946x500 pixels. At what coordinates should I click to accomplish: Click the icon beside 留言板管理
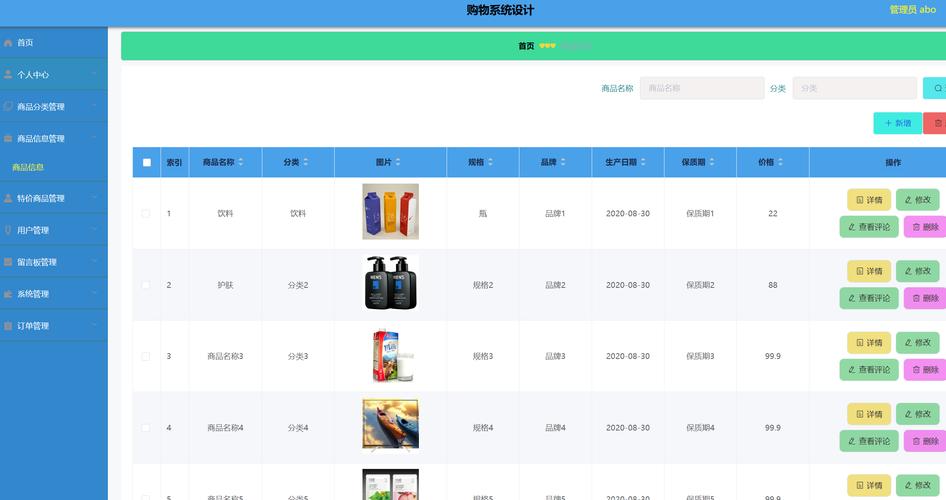pyautogui.click(x=8, y=262)
